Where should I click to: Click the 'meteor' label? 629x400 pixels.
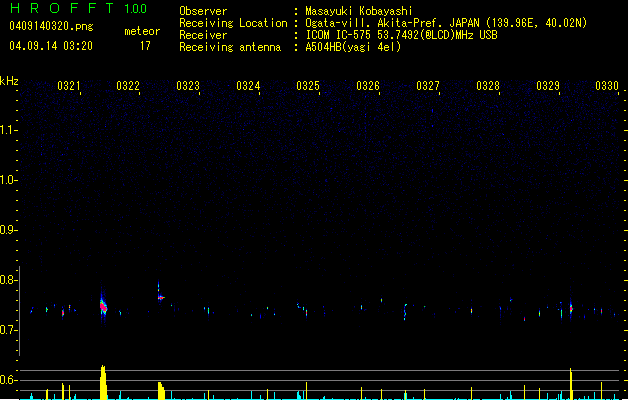[x=142, y=31]
